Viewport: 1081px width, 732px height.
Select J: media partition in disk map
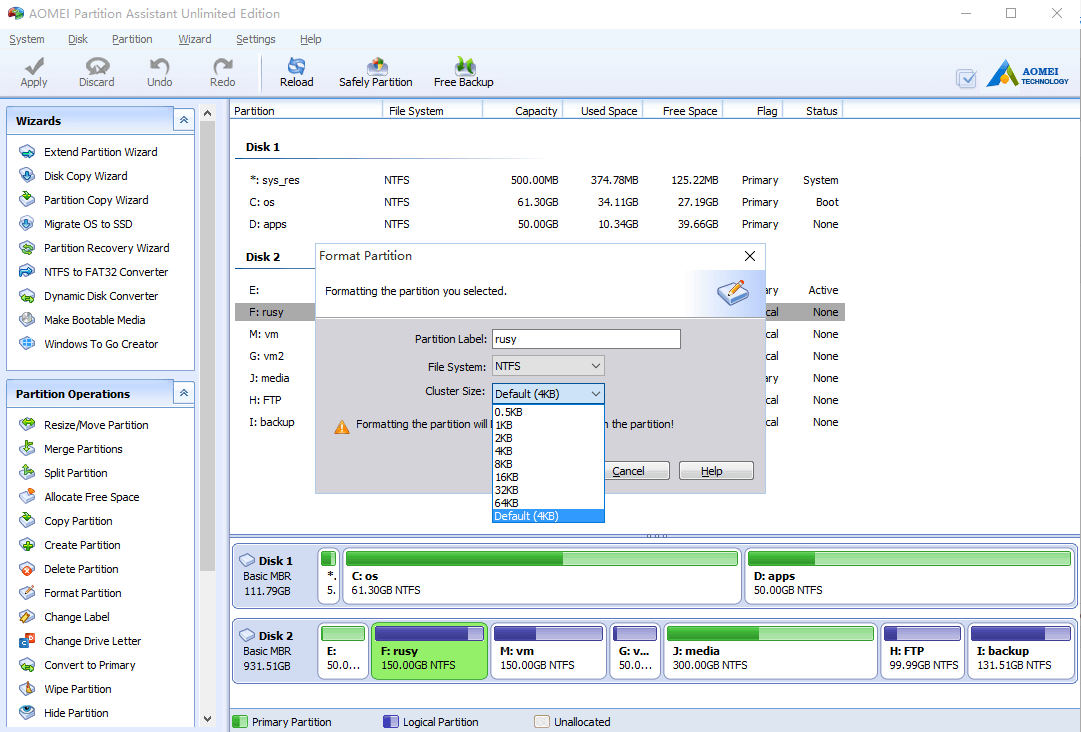(x=771, y=651)
